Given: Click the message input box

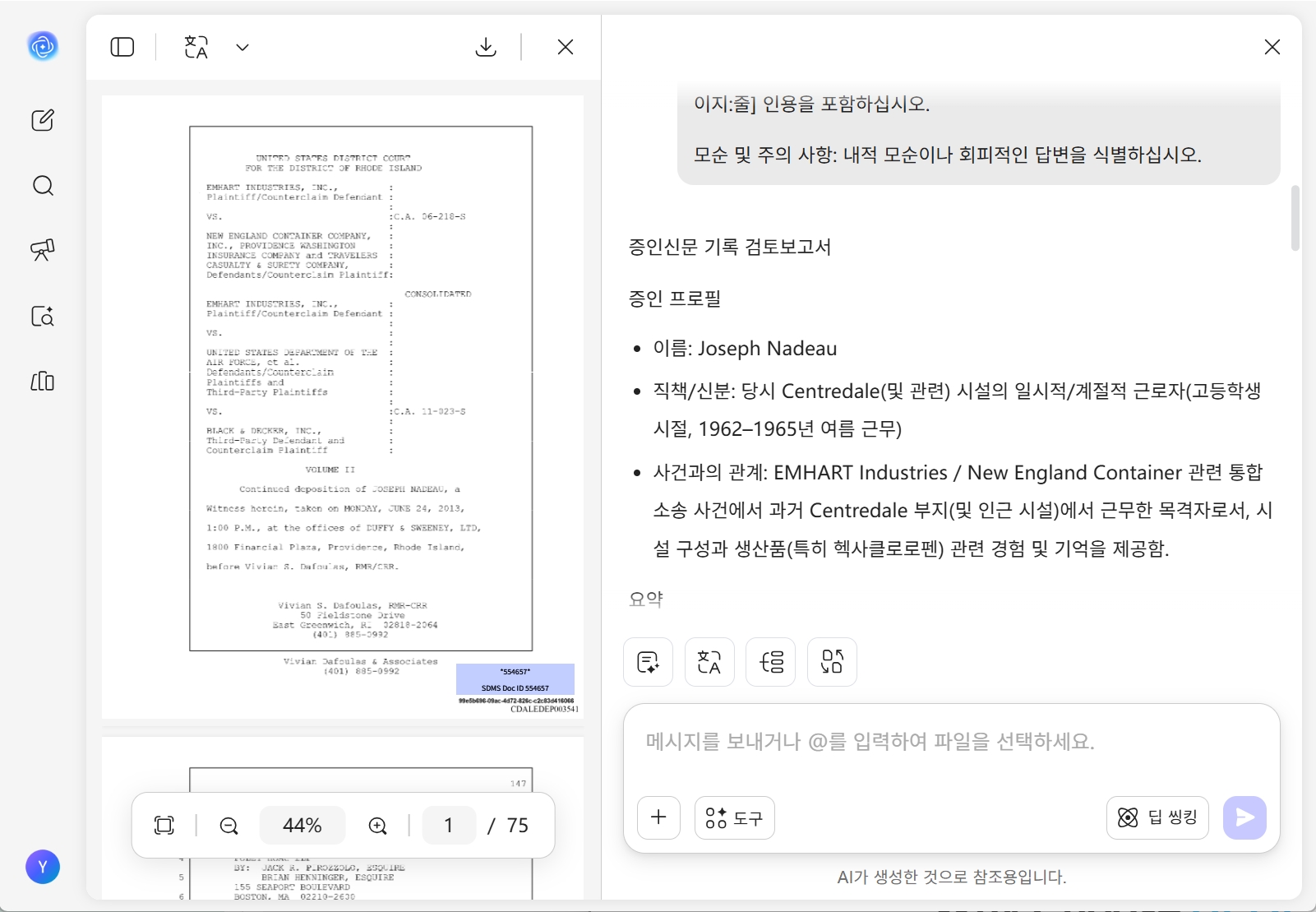Looking at the screenshot, I should [951, 743].
